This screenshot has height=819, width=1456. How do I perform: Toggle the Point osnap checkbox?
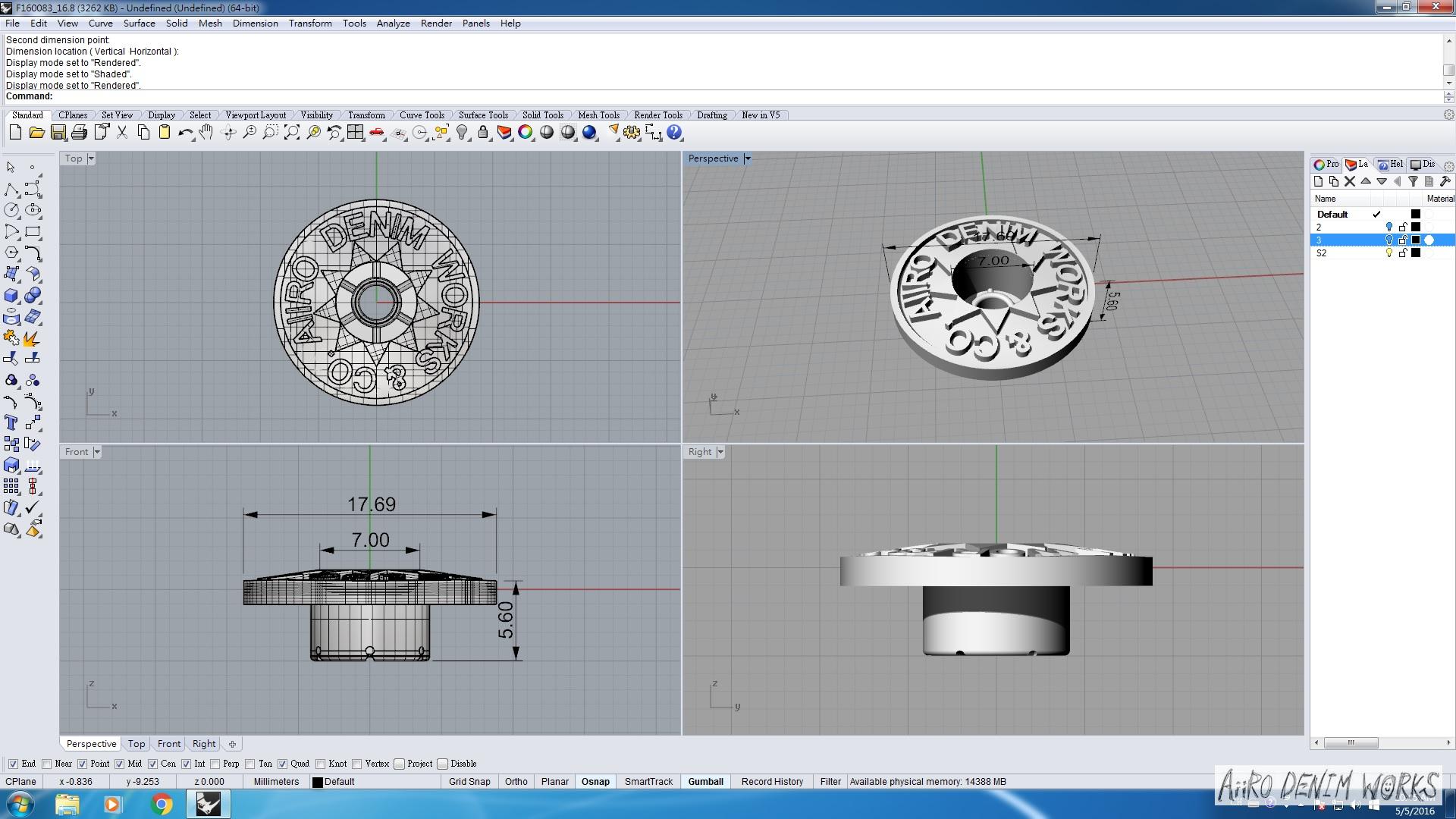tap(83, 764)
